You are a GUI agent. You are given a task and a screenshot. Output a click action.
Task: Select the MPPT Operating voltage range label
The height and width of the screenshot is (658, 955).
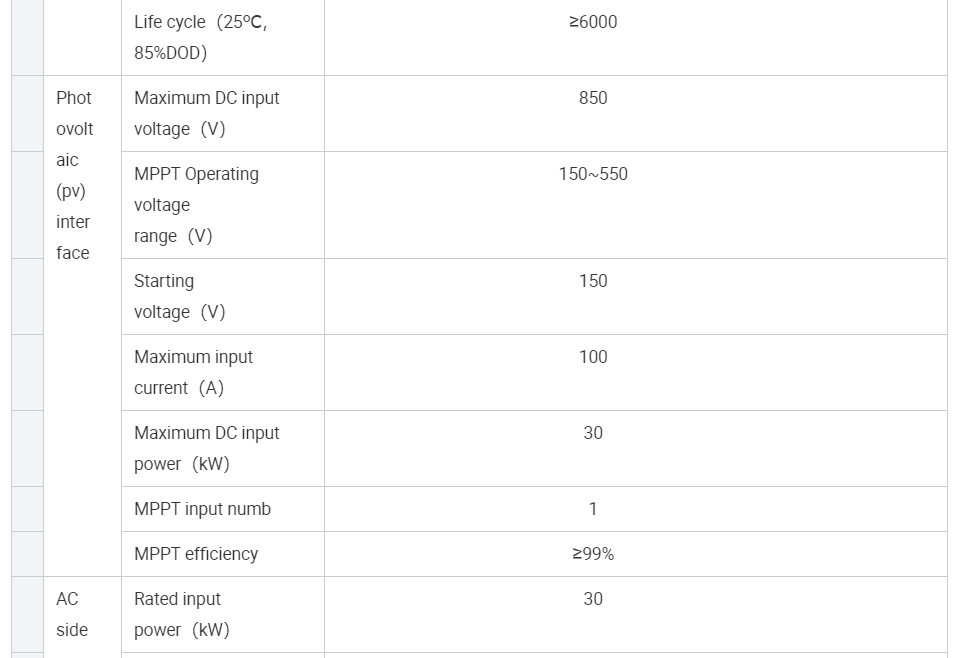[197, 205]
